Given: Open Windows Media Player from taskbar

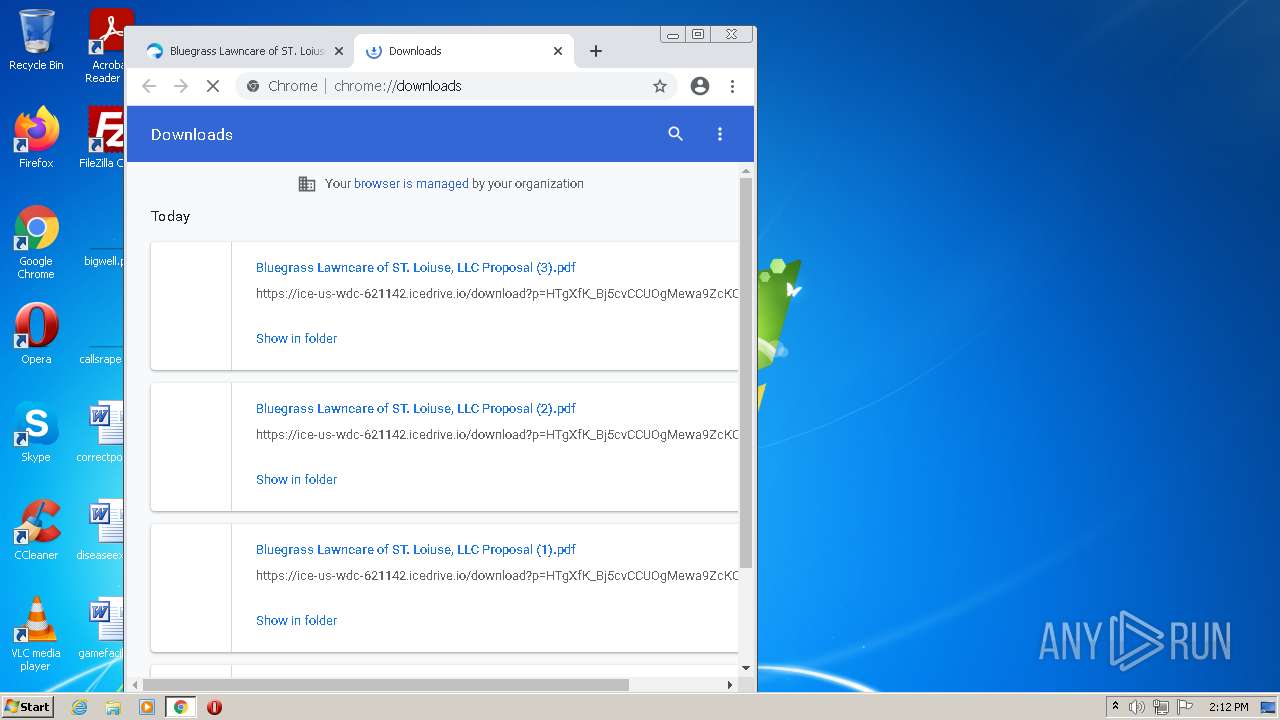Looking at the screenshot, I should (x=147, y=707).
